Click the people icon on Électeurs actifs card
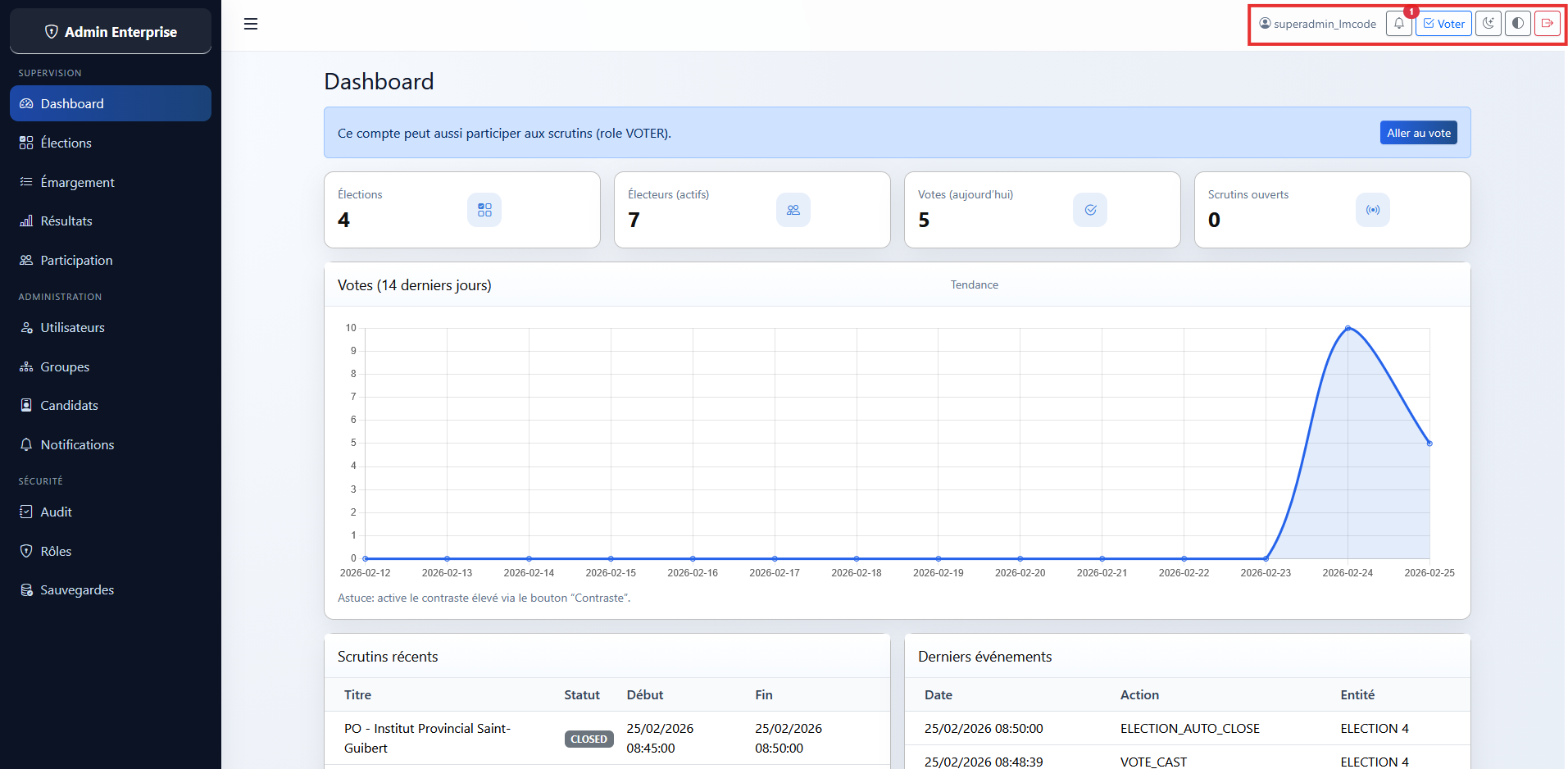The width and height of the screenshot is (1568, 769). click(x=793, y=210)
